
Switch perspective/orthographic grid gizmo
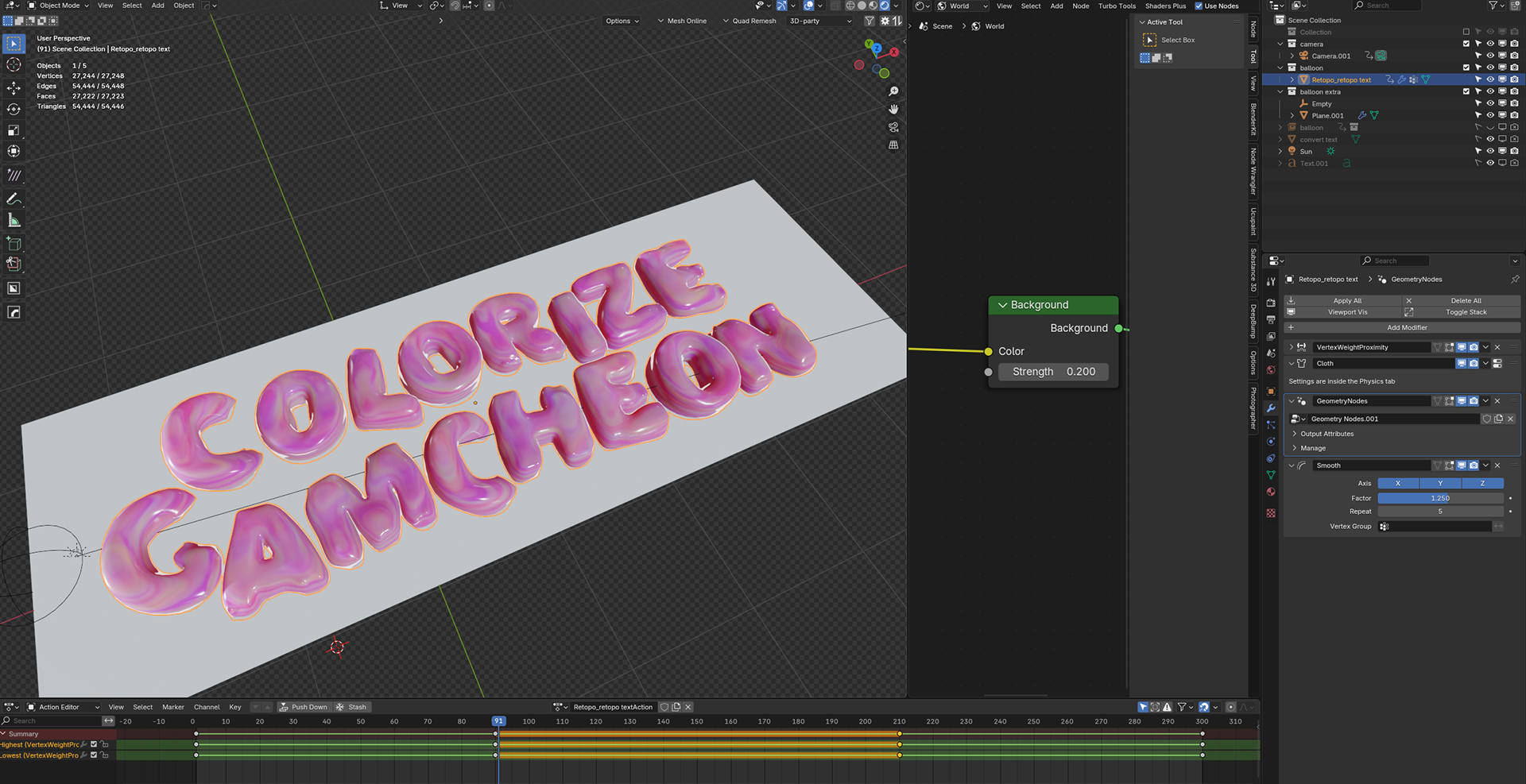pyautogui.click(x=893, y=145)
